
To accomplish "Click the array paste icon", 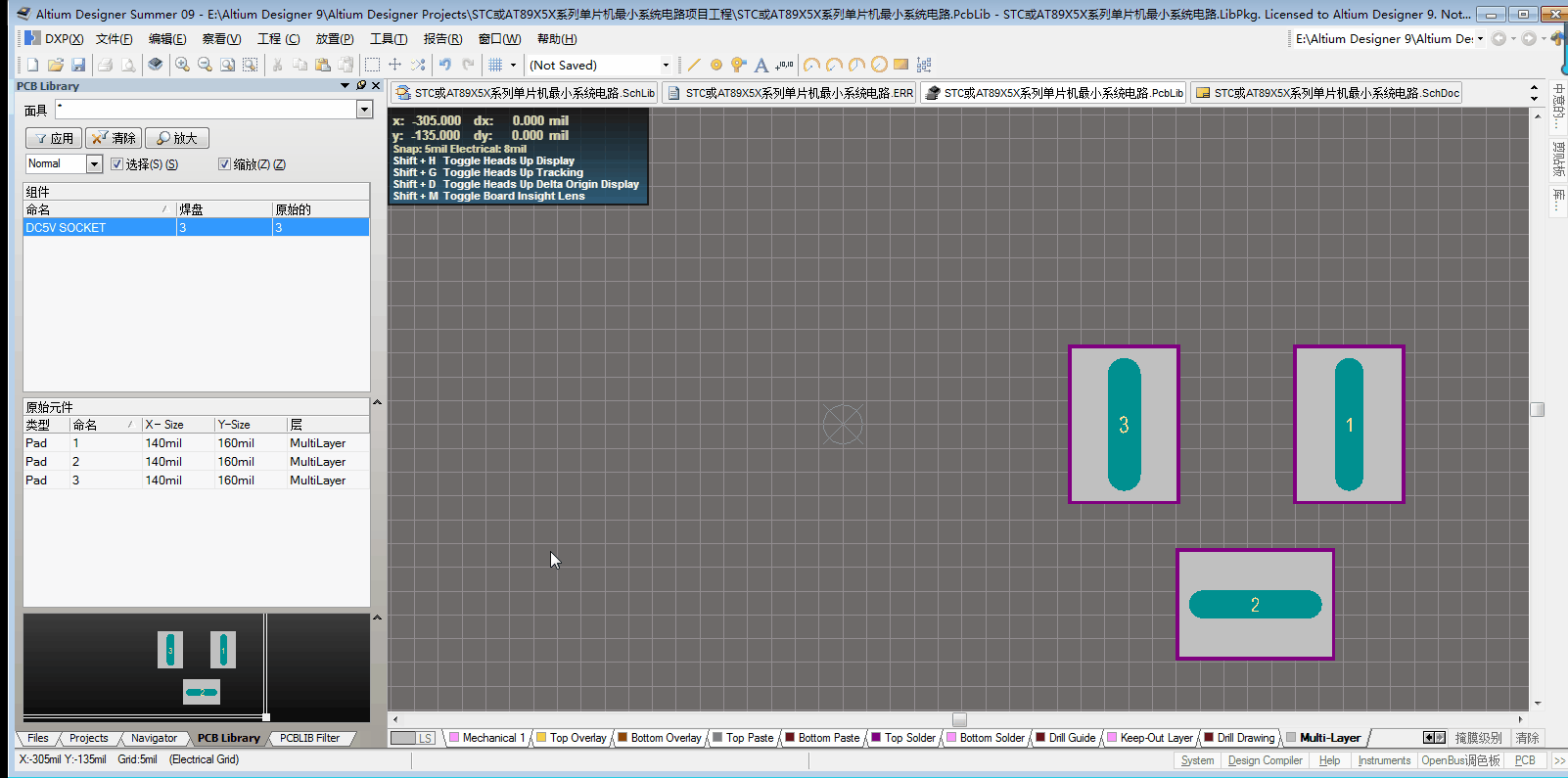I will tap(924, 65).
